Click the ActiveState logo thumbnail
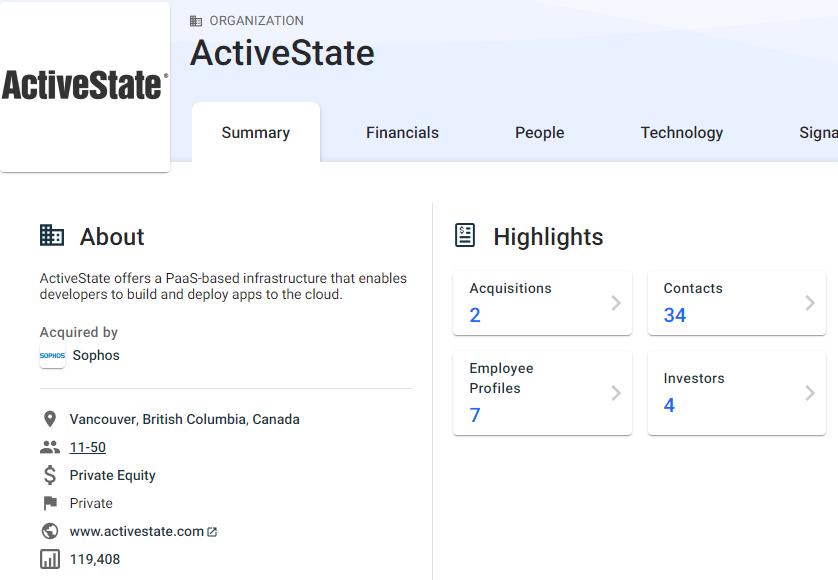The width and height of the screenshot is (838, 580). 85,86
